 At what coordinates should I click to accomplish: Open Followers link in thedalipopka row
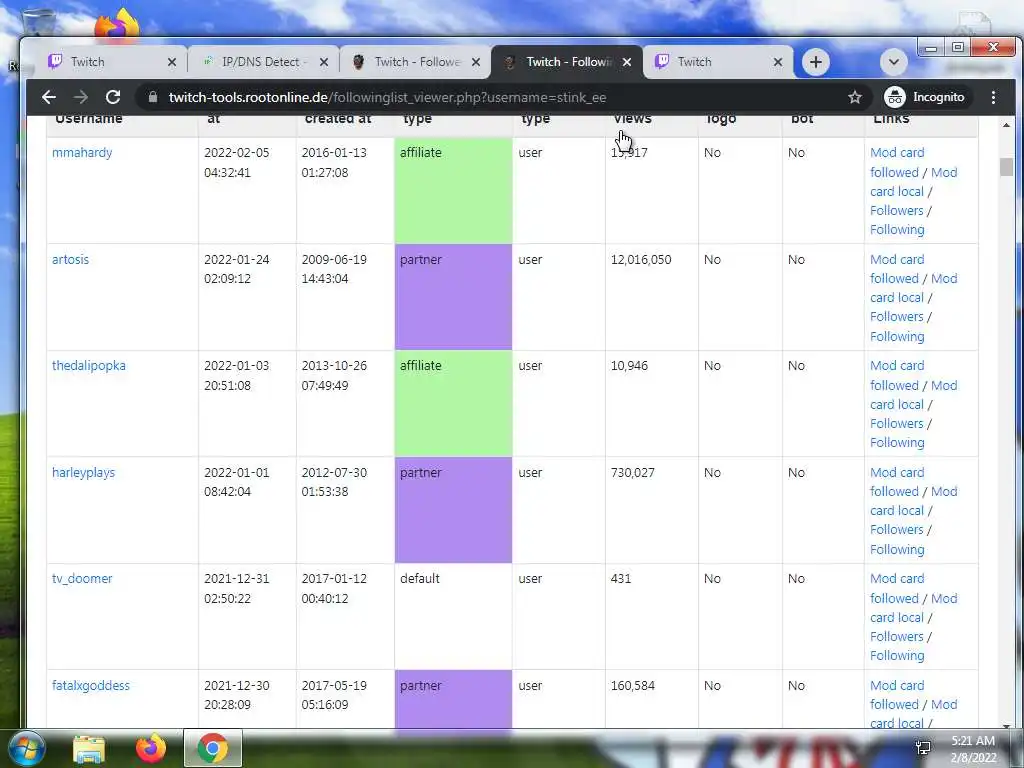[897, 423]
